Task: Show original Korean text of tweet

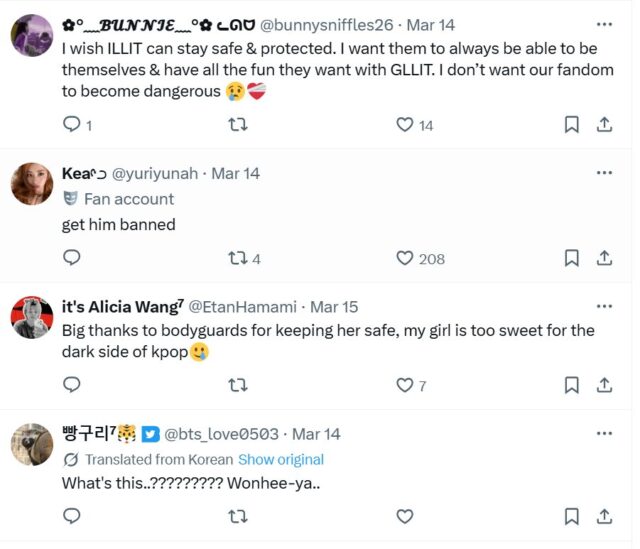Action: tap(281, 460)
